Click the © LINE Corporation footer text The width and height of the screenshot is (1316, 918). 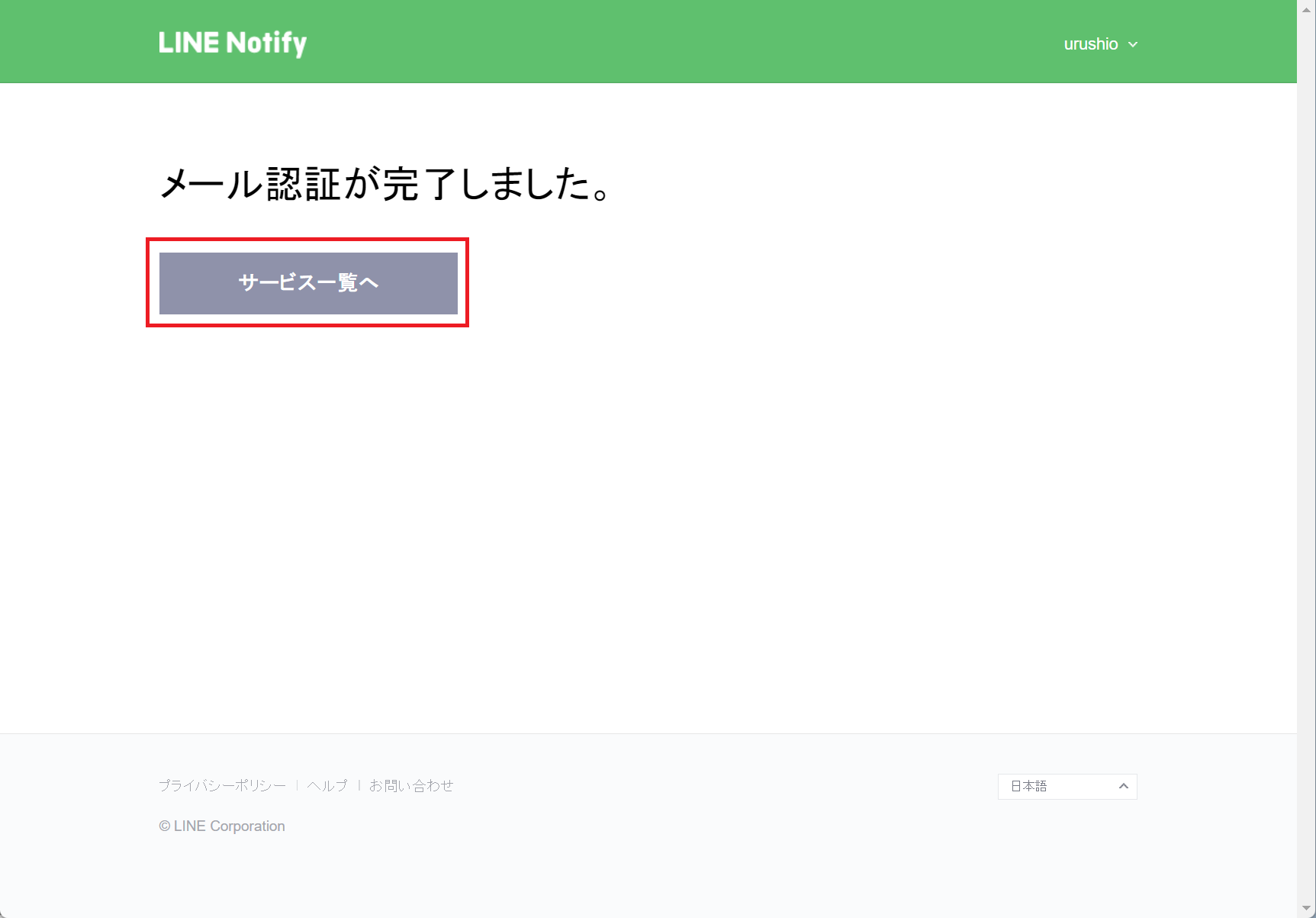coord(222,826)
